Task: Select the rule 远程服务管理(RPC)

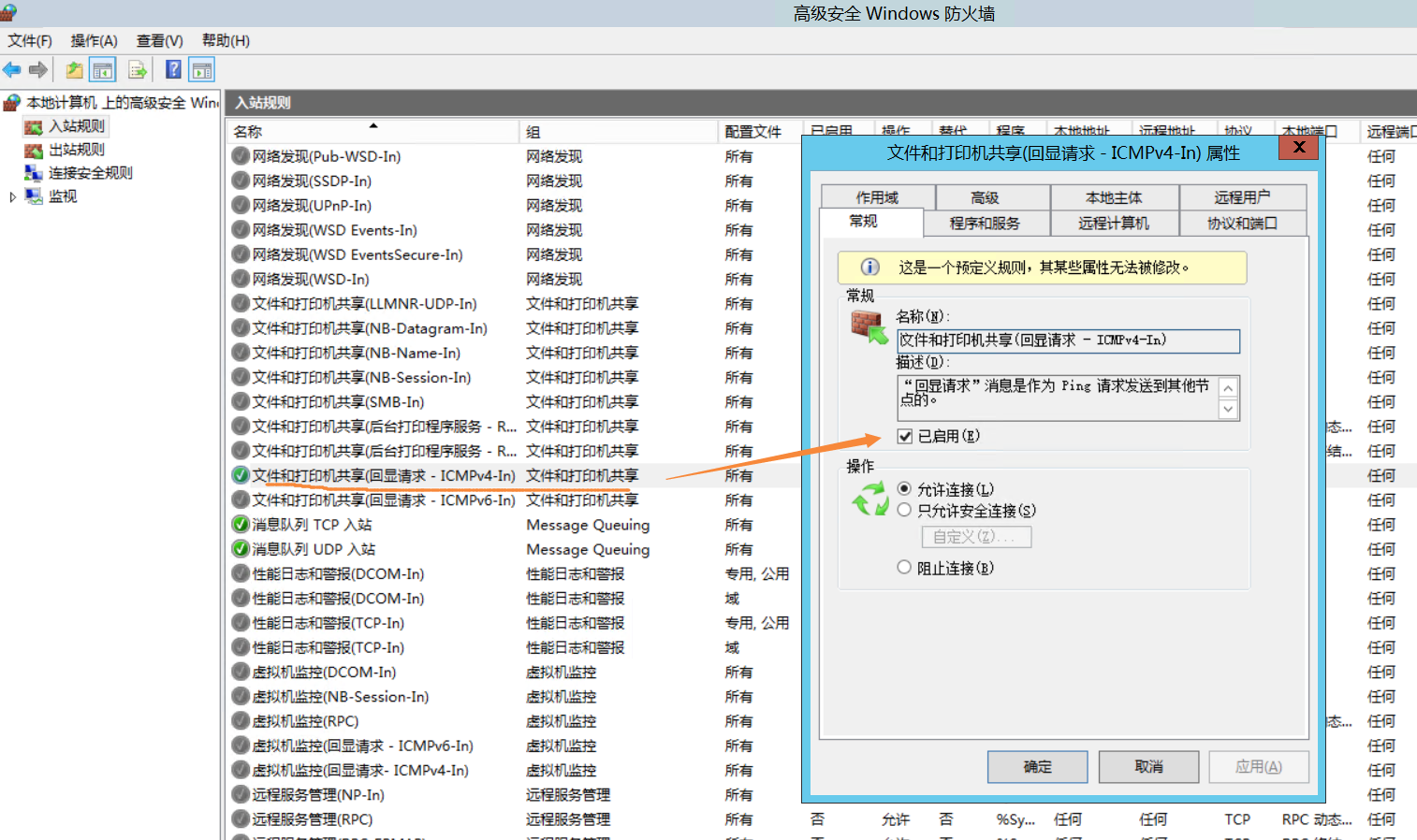Action: (313, 819)
